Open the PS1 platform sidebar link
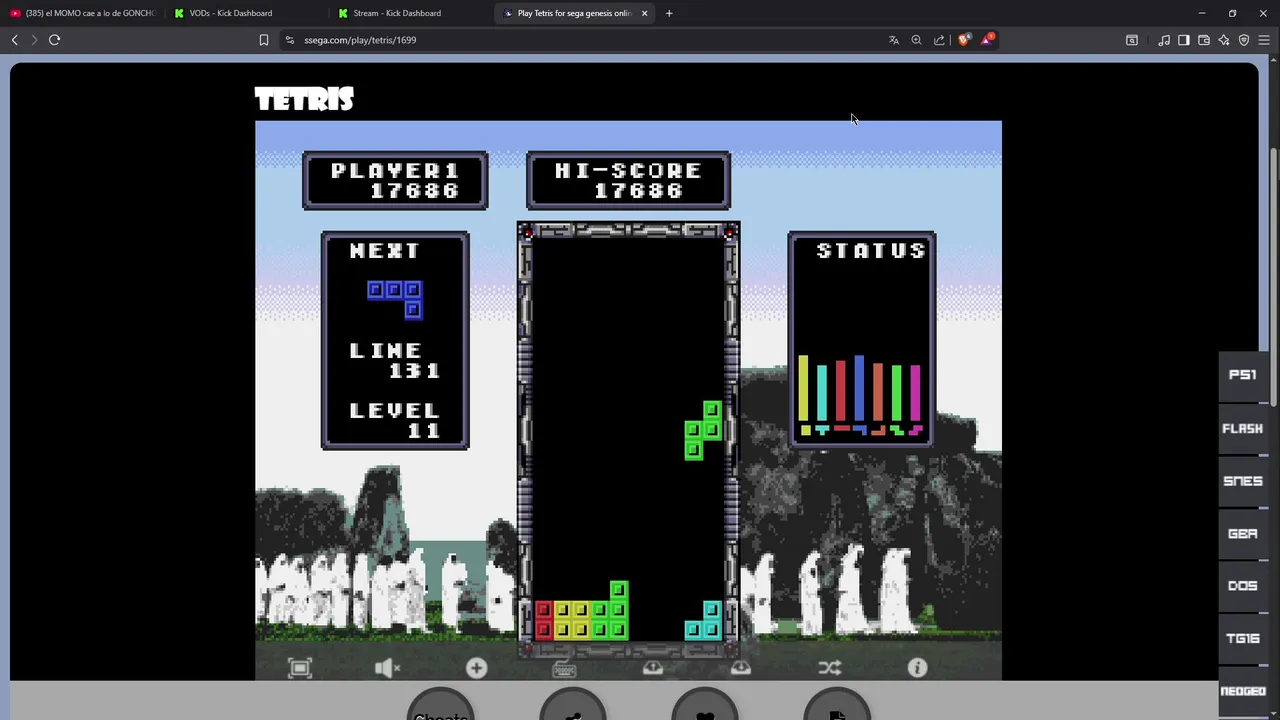This screenshot has height=720, width=1280. 1243,375
